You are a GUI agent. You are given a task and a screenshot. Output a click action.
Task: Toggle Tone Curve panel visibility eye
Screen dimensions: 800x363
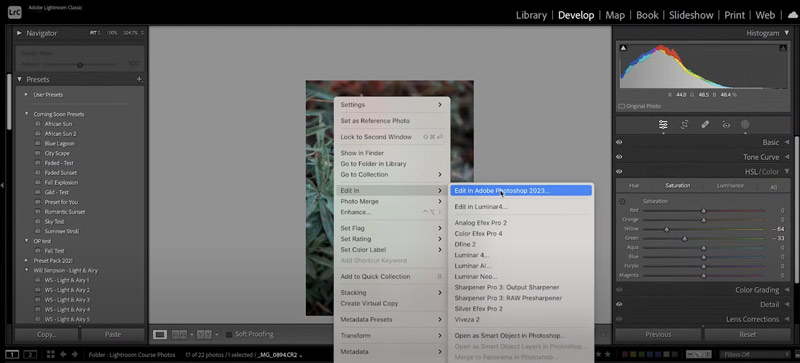click(x=619, y=157)
